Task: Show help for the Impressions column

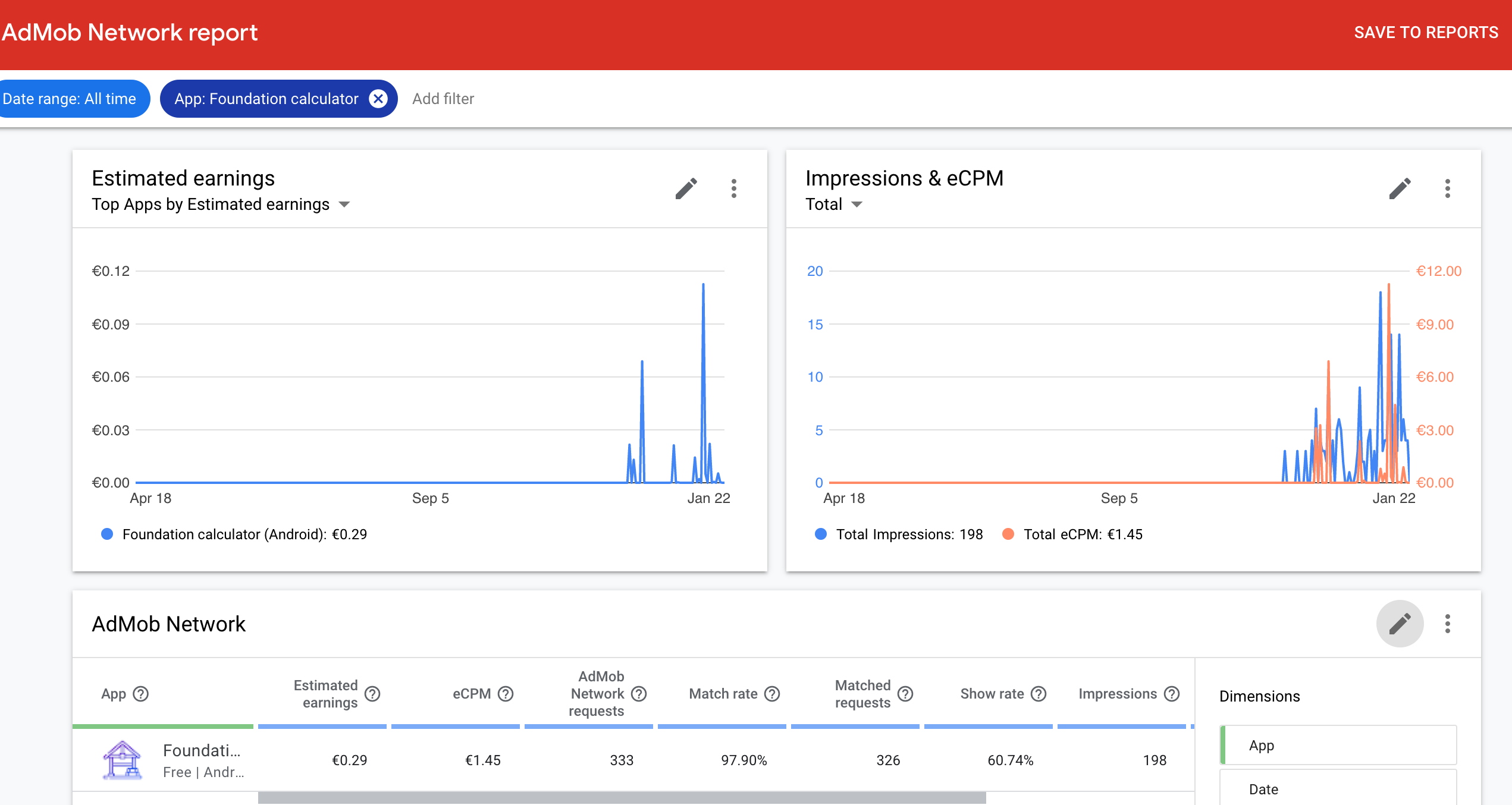Action: 1172,694
